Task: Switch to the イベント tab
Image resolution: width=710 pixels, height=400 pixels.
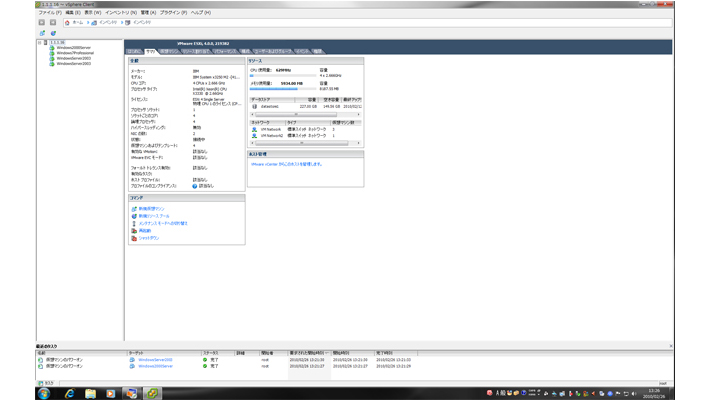Action: coord(302,51)
